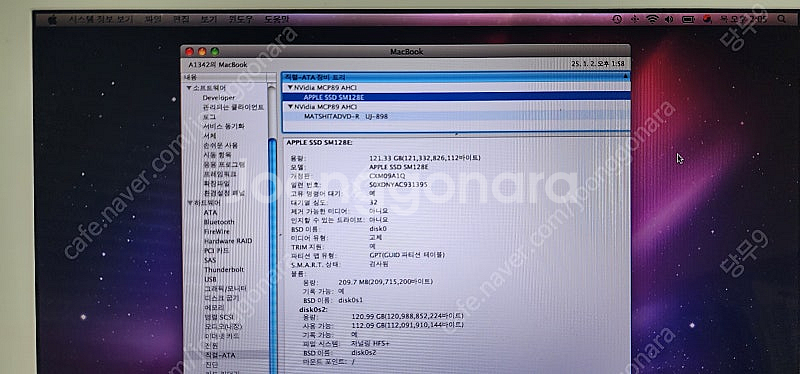
Task: Click the menu bar clock showing 오후 7:05
Action: click(742, 19)
